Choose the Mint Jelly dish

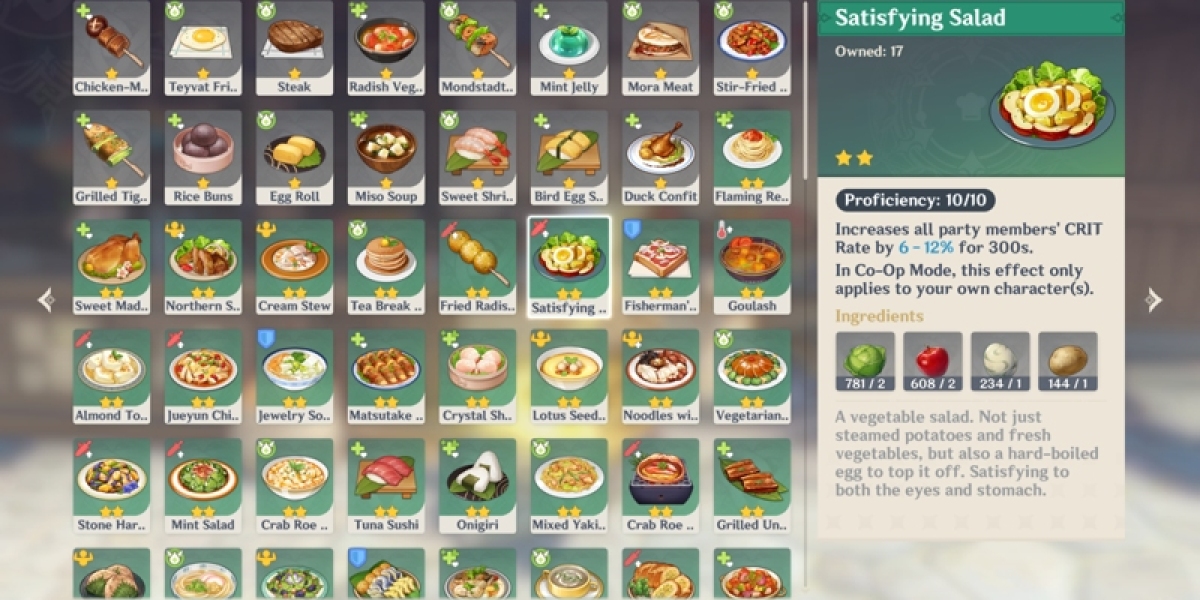tap(569, 48)
